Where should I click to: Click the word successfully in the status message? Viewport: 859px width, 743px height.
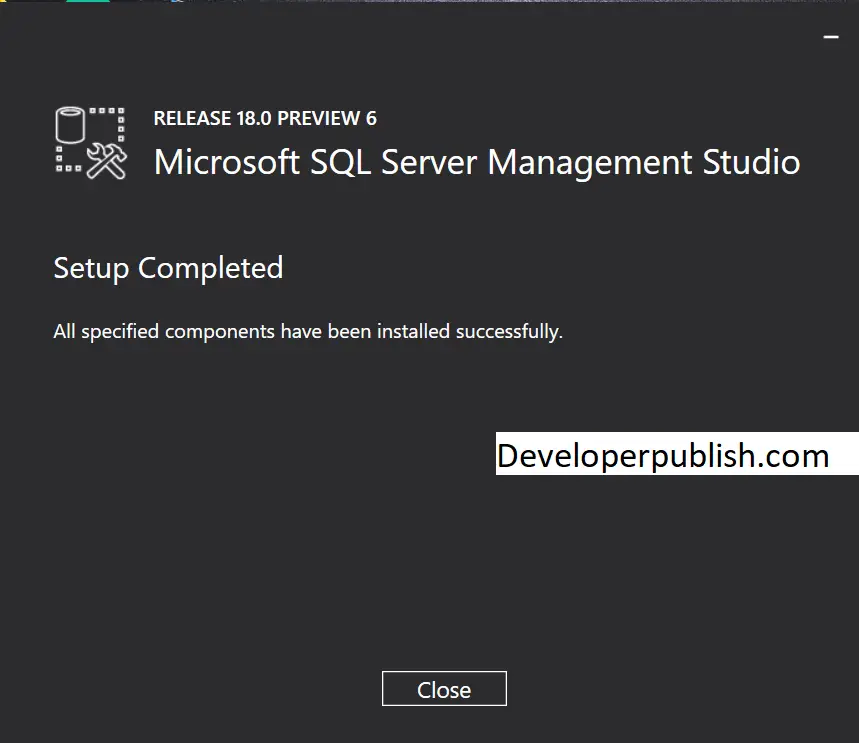click(x=509, y=332)
